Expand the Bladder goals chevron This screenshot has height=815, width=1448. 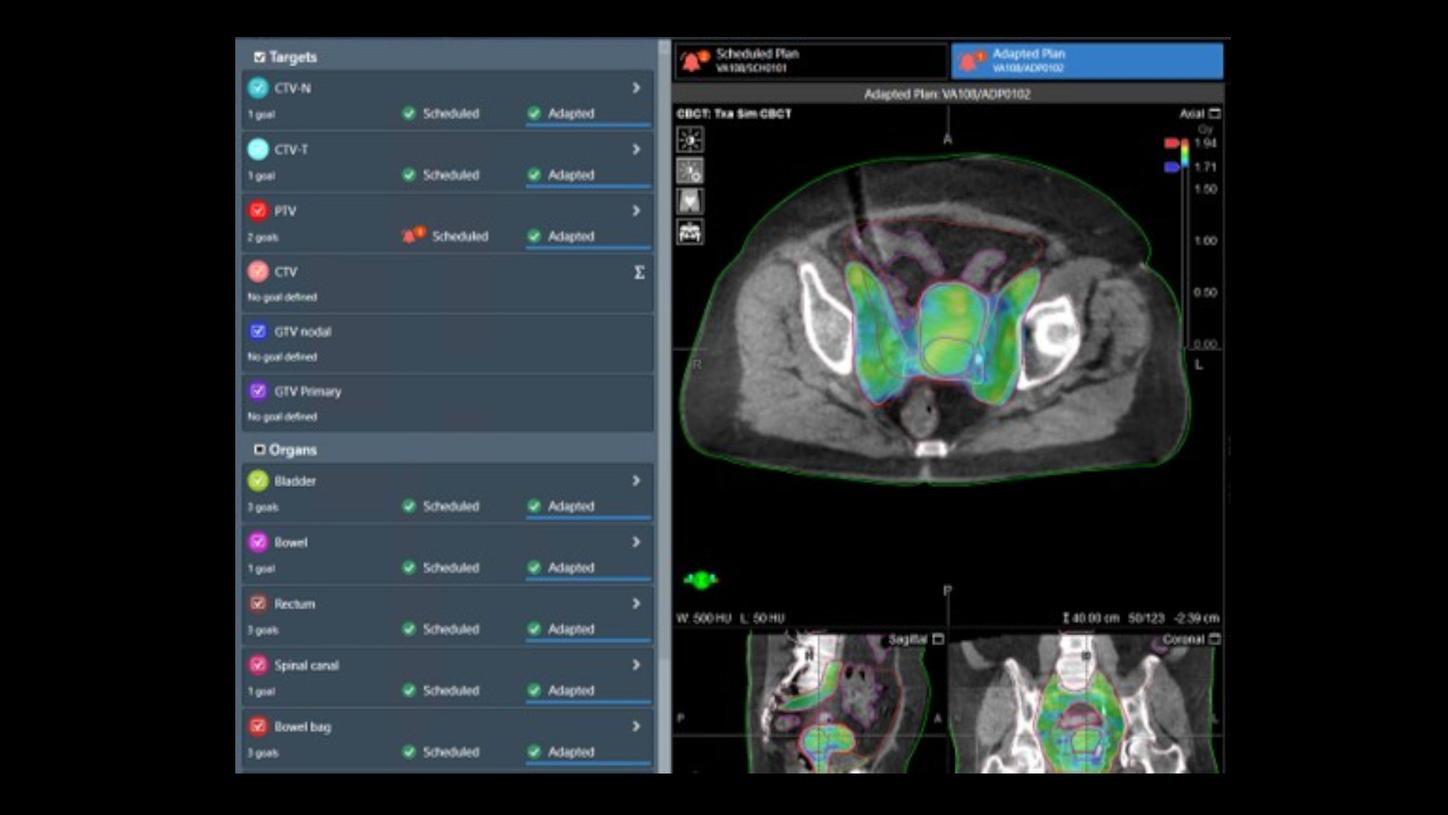pos(636,481)
